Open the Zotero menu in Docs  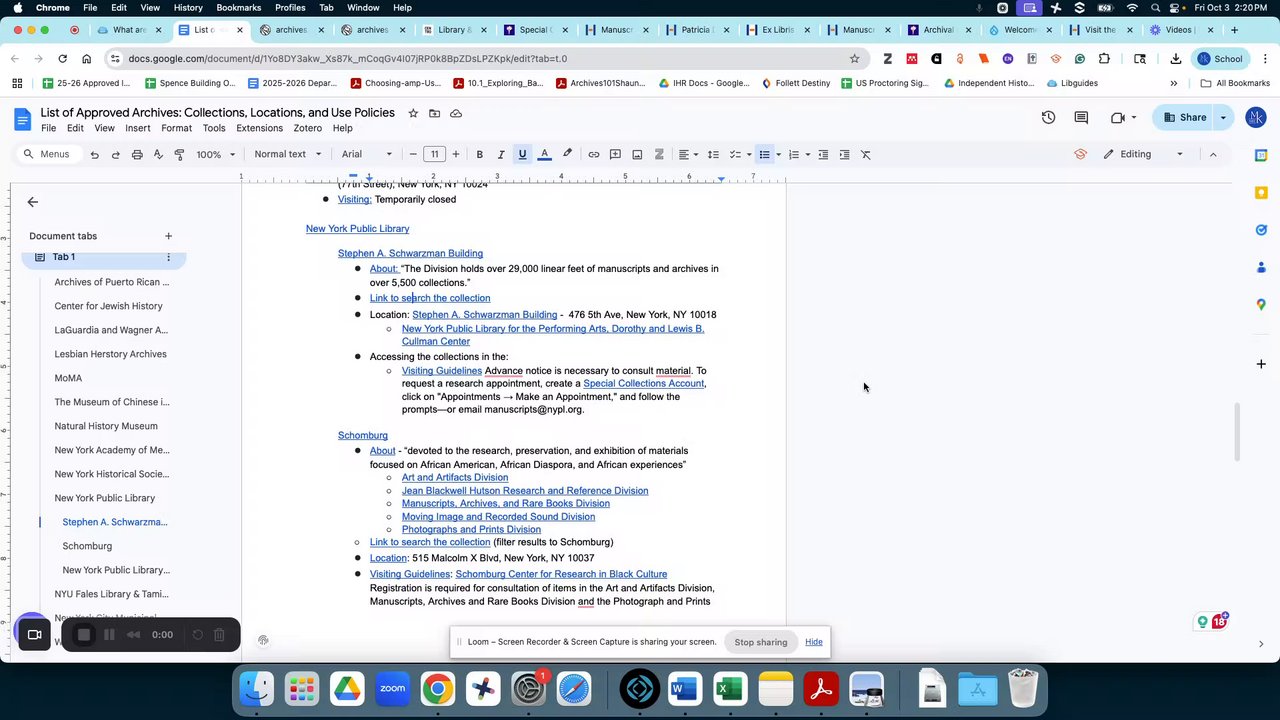coord(307,128)
